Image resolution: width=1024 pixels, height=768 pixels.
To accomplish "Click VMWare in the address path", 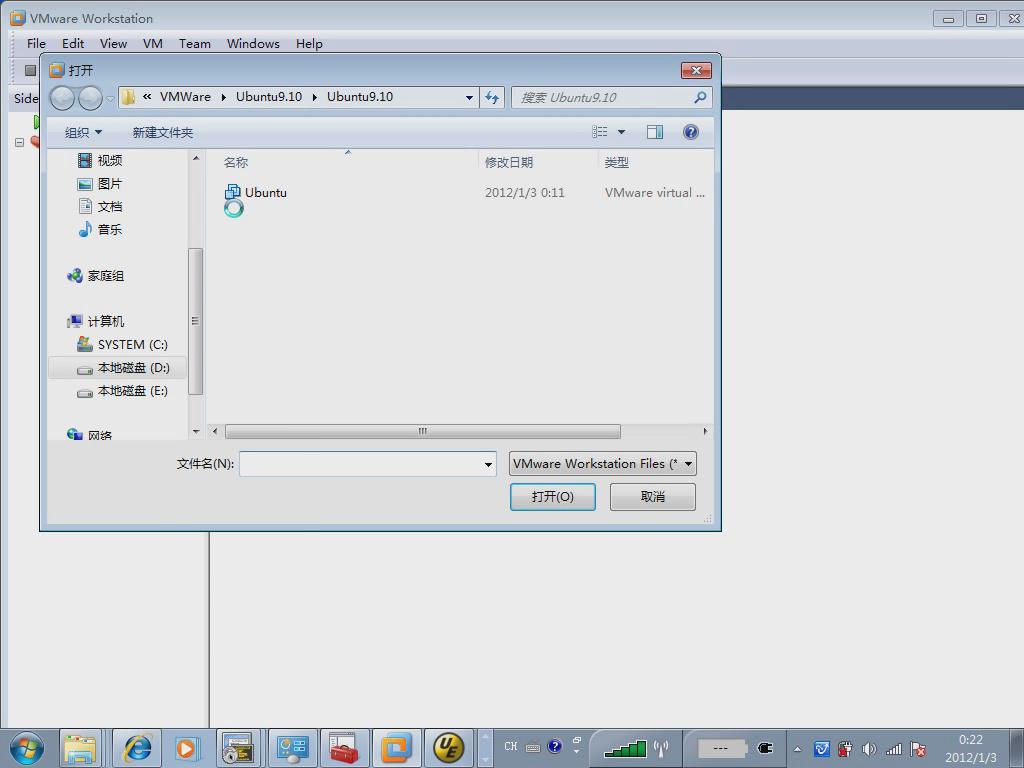I will 185,97.
